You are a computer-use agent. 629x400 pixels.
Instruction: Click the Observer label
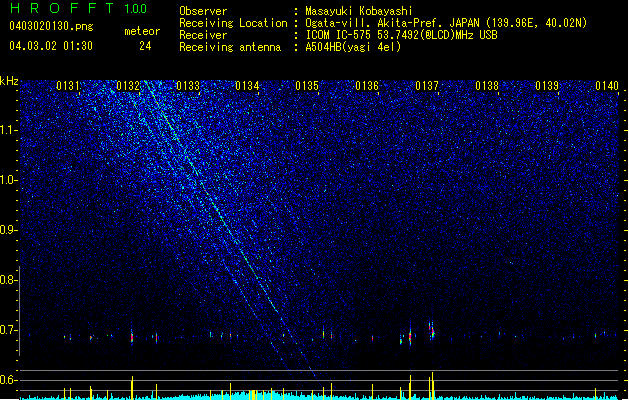pos(203,11)
